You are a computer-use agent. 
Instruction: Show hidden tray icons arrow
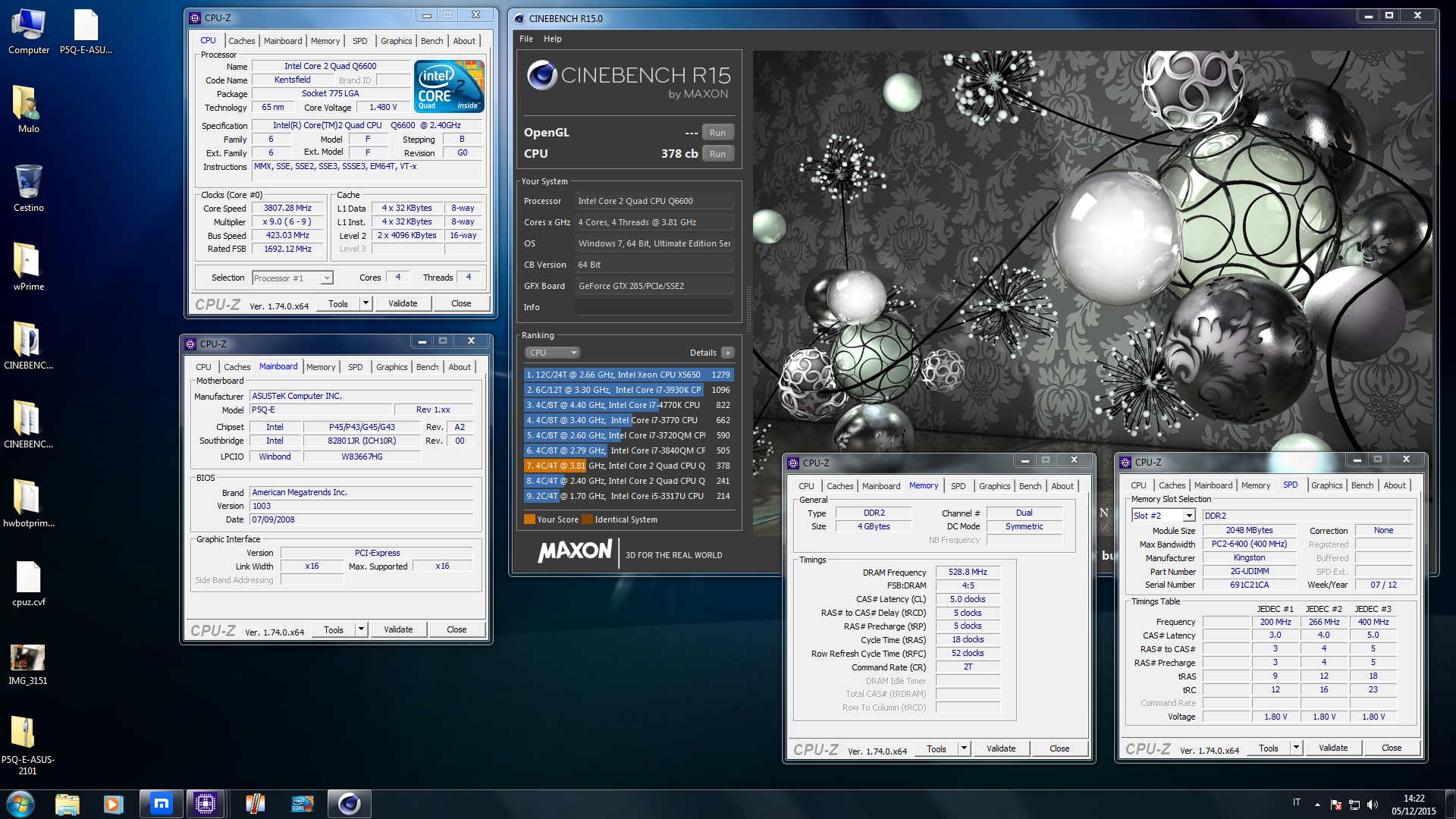[x=1317, y=805]
